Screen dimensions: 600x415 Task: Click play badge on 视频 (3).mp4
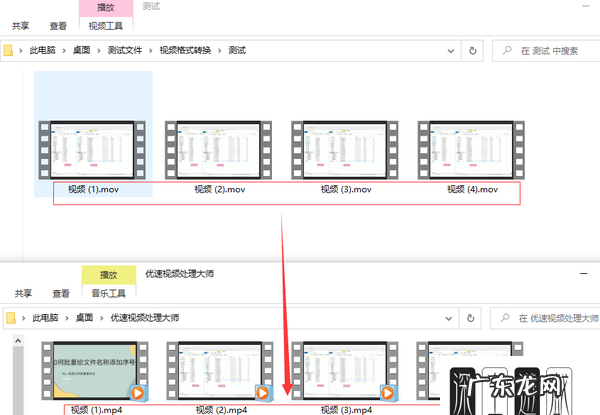coord(388,393)
